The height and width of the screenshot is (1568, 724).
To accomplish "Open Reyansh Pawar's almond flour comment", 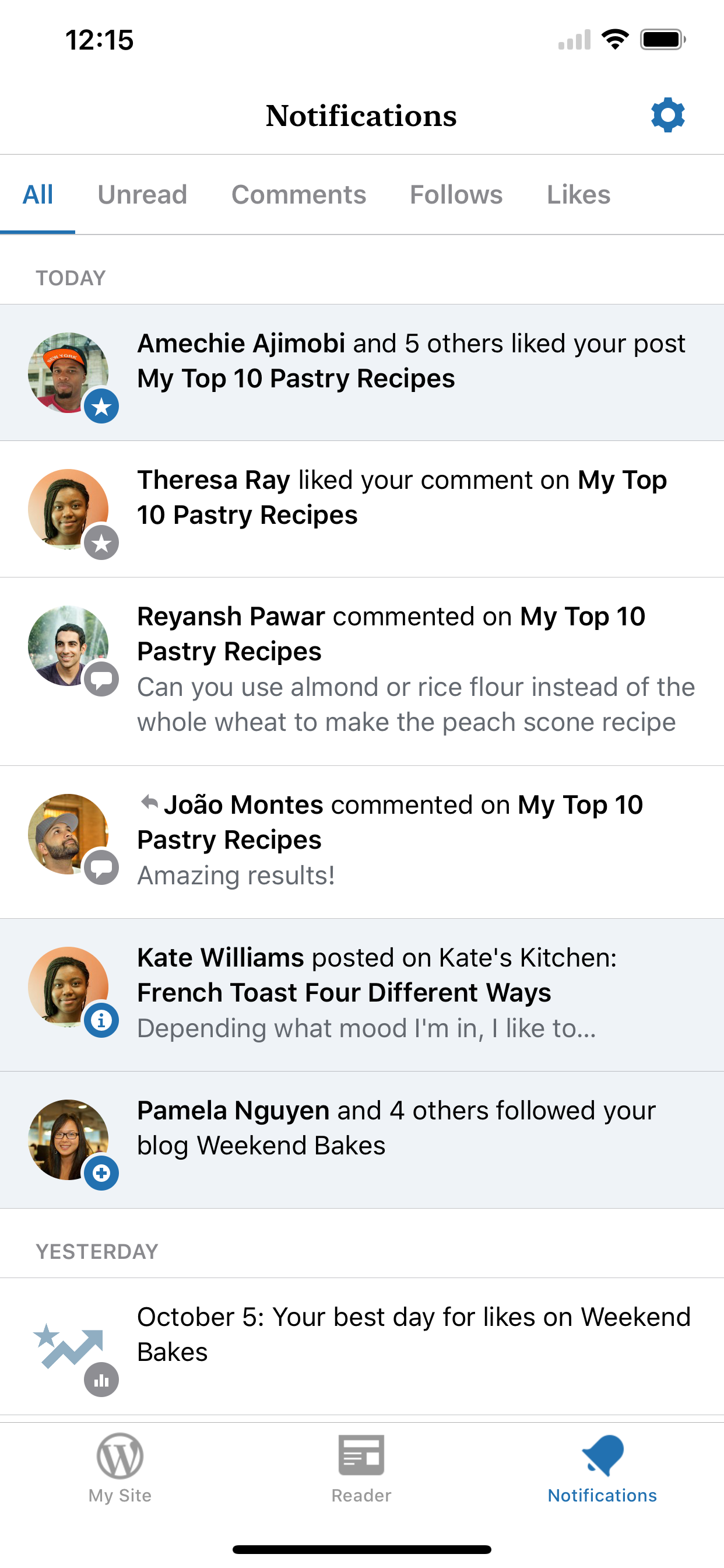I will (362, 671).
